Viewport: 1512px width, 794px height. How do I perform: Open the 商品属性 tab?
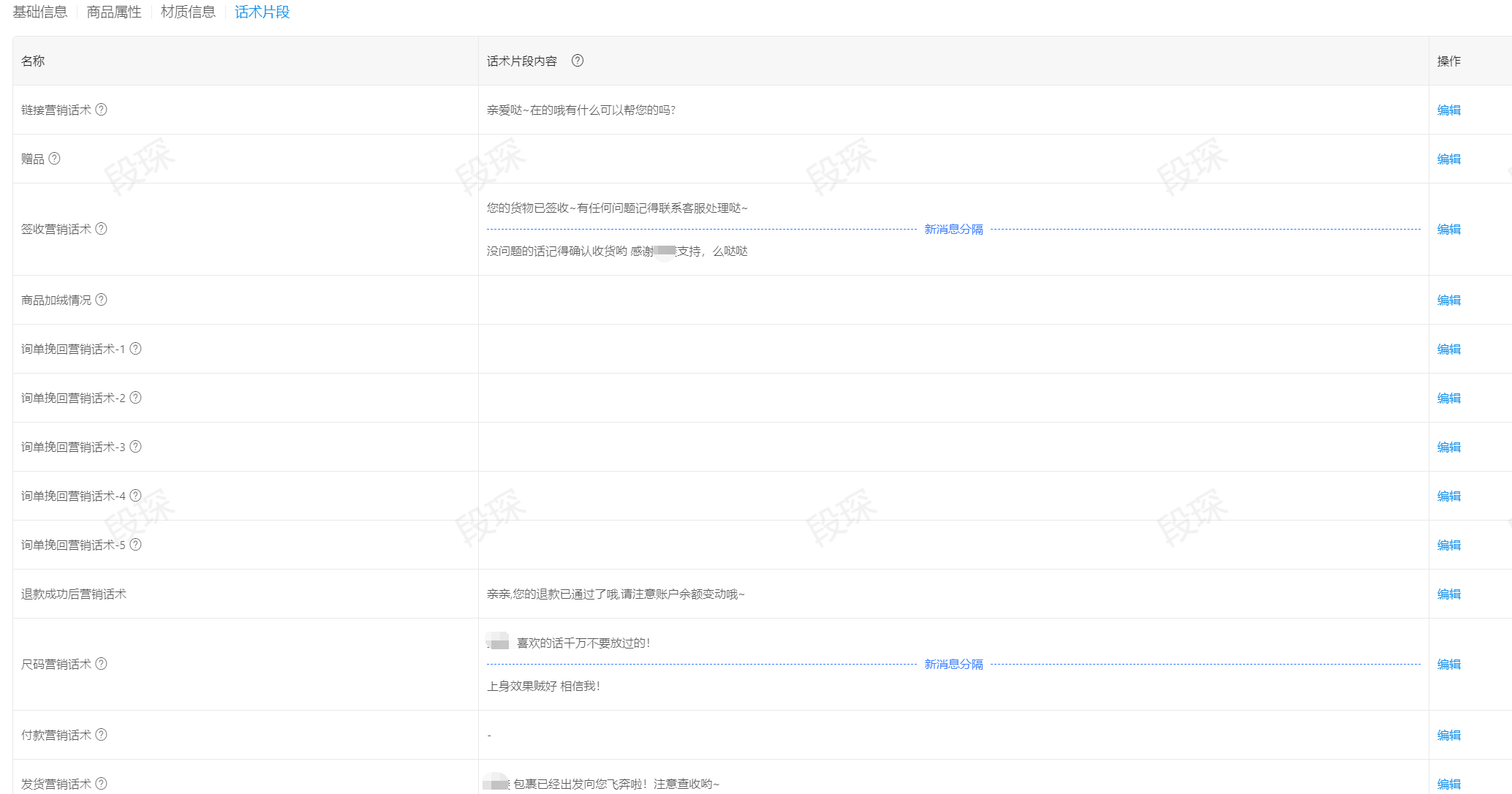click(114, 12)
